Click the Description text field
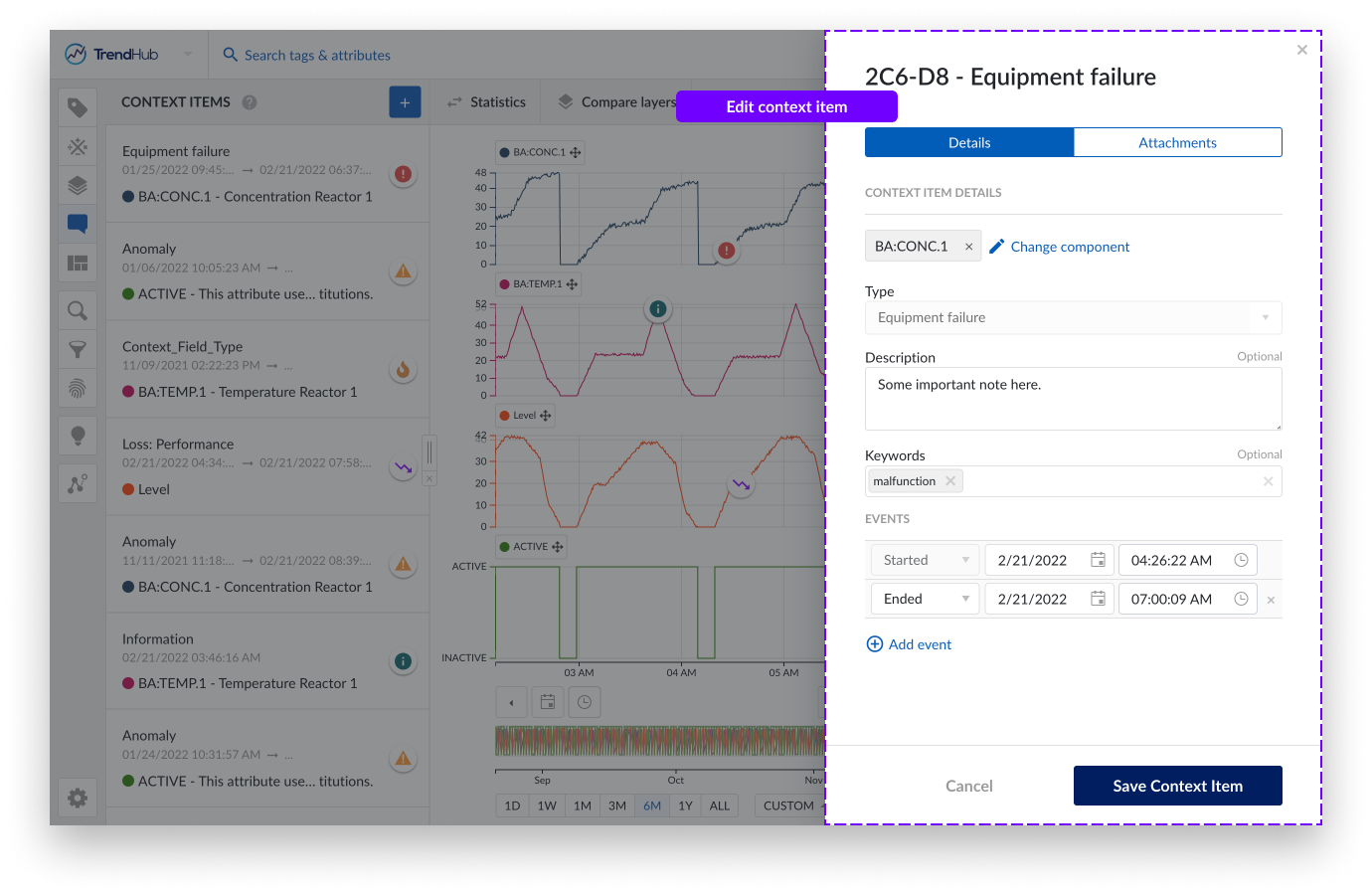This screenshot has height=895, width=1372. point(1073,399)
